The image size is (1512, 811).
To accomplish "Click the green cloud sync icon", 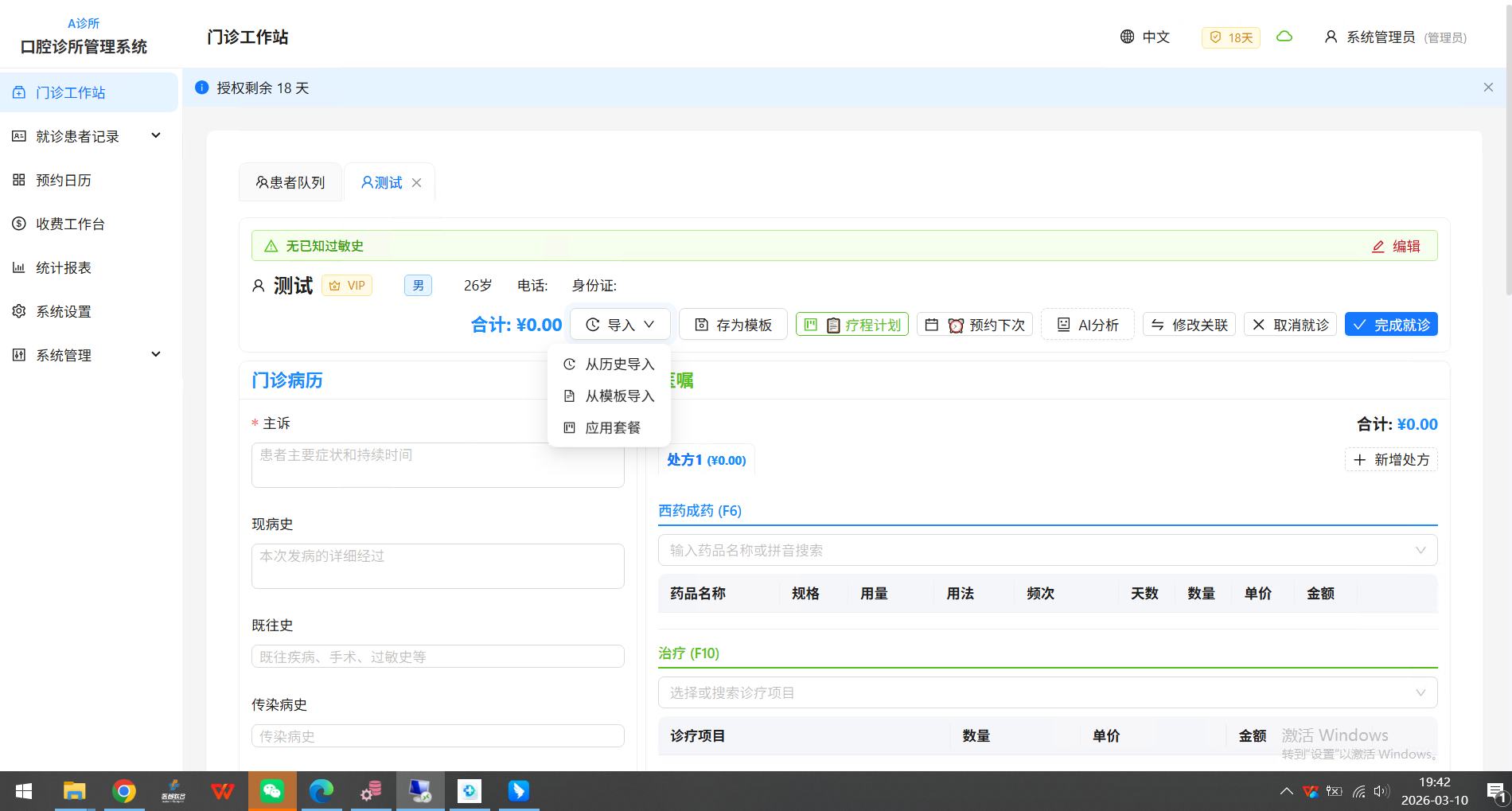I will point(1284,37).
